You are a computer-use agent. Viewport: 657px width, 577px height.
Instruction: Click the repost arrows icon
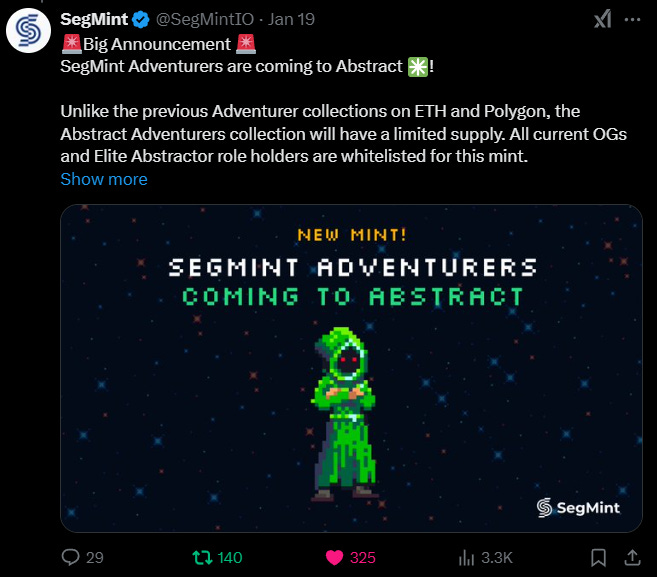click(x=202, y=558)
